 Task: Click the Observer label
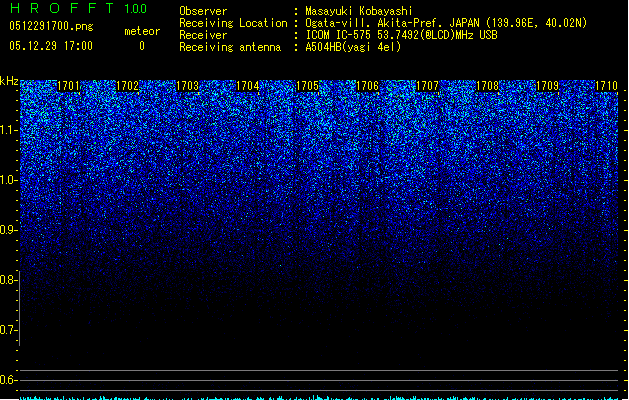click(203, 11)
